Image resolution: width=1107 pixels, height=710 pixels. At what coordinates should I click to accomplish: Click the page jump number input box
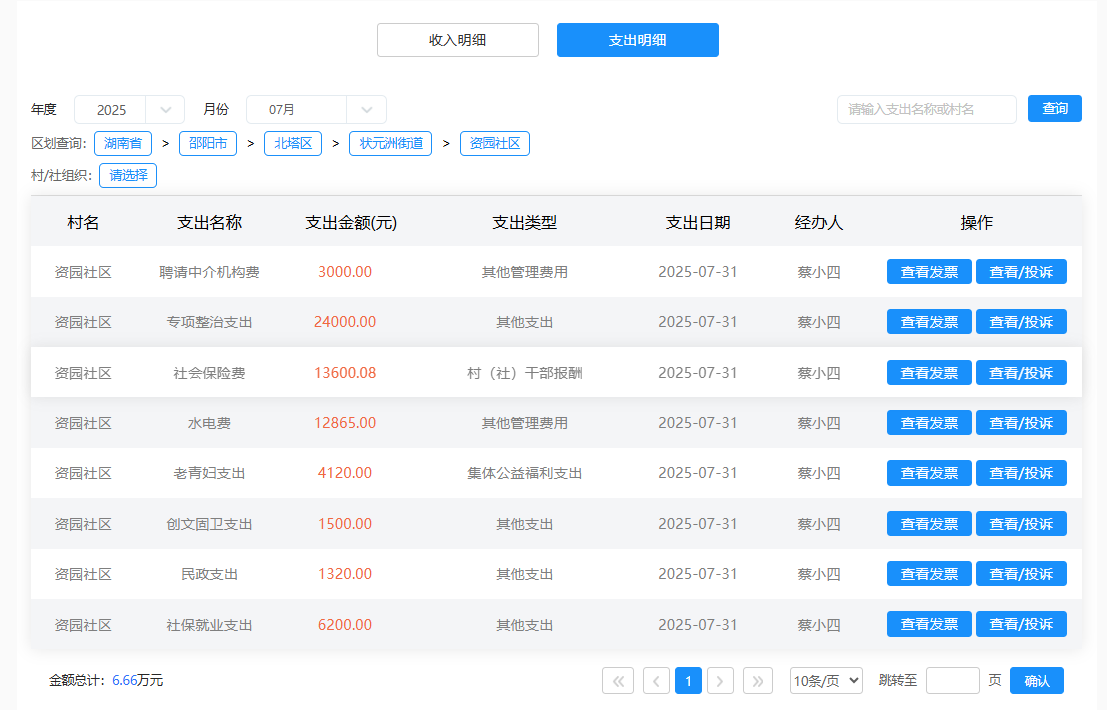point(952,681)
